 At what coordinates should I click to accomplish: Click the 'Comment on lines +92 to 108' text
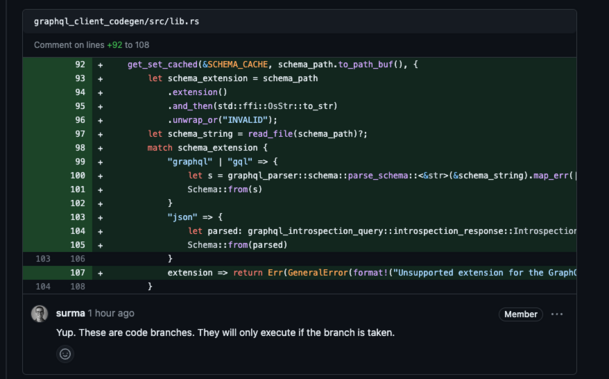point(92,45)
